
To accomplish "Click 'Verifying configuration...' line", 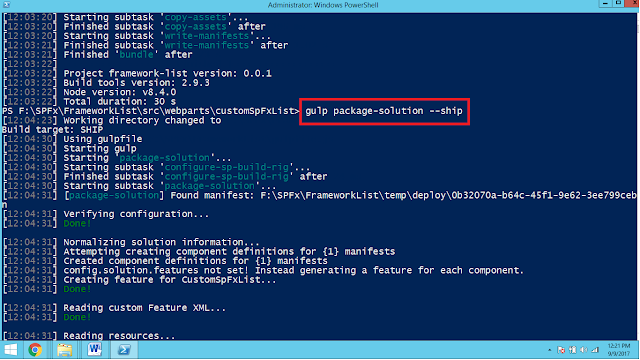I will [x=136, y=214].
